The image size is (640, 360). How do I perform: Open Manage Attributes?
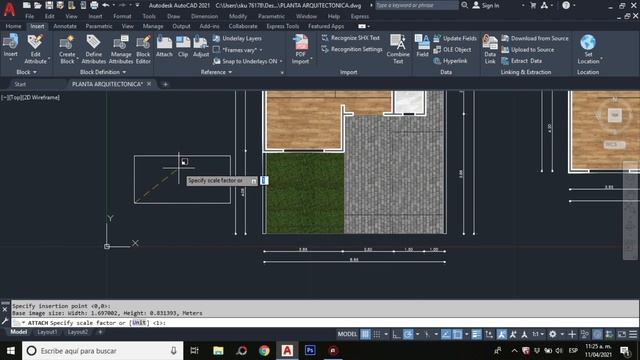pos(121,49)
